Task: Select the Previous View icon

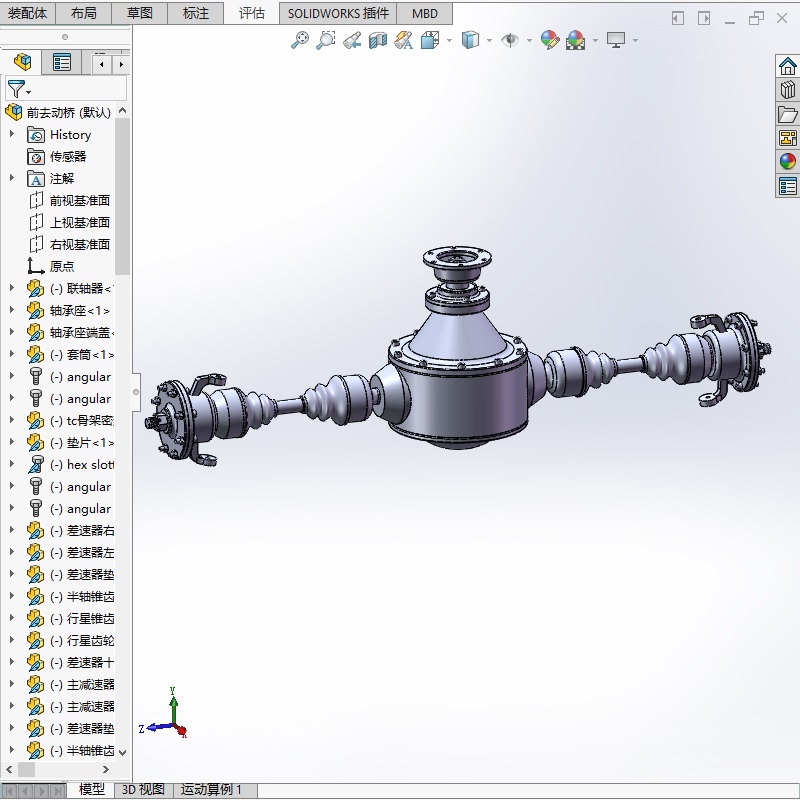Action: click(x=352, y=40)
